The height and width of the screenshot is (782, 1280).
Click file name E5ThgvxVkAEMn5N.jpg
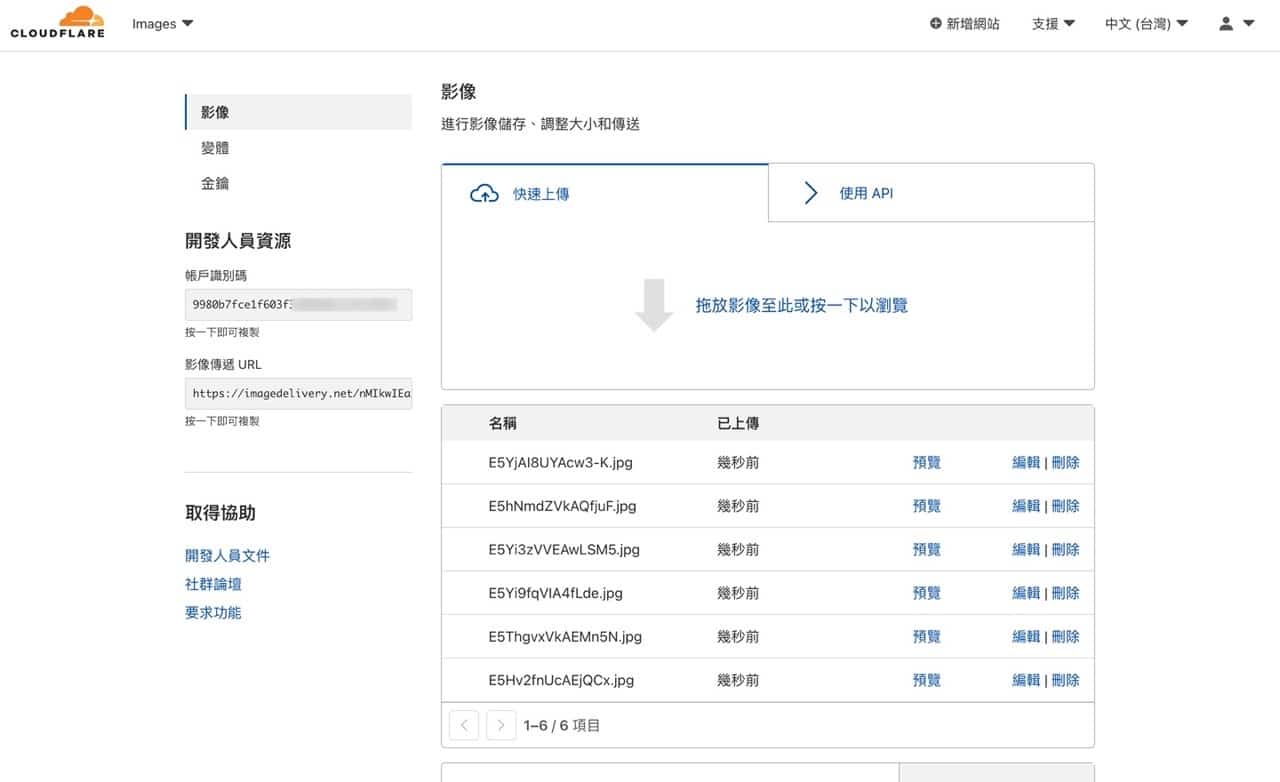coord(565,637)
